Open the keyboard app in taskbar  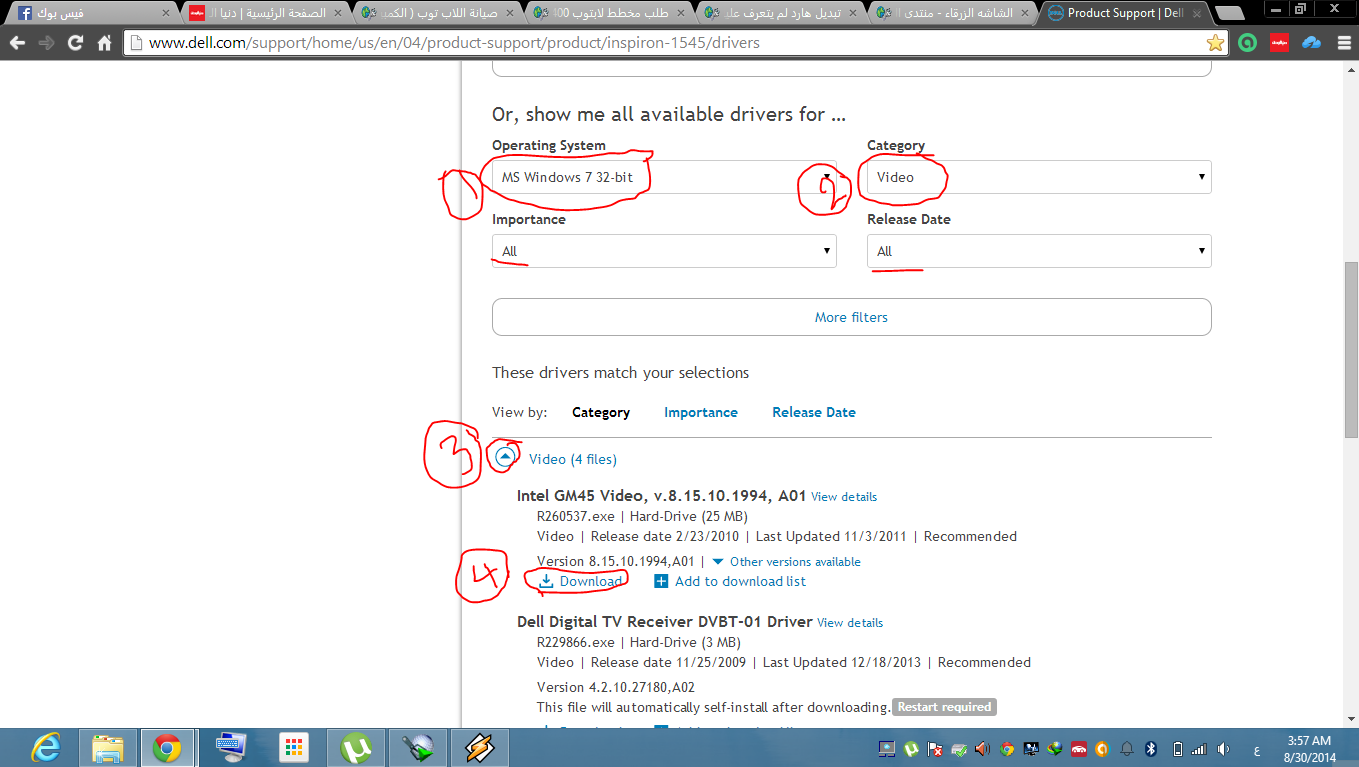click(231, 747)
